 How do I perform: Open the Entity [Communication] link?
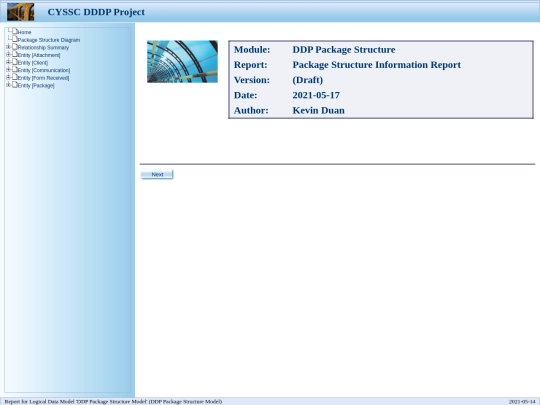point(44,70)
